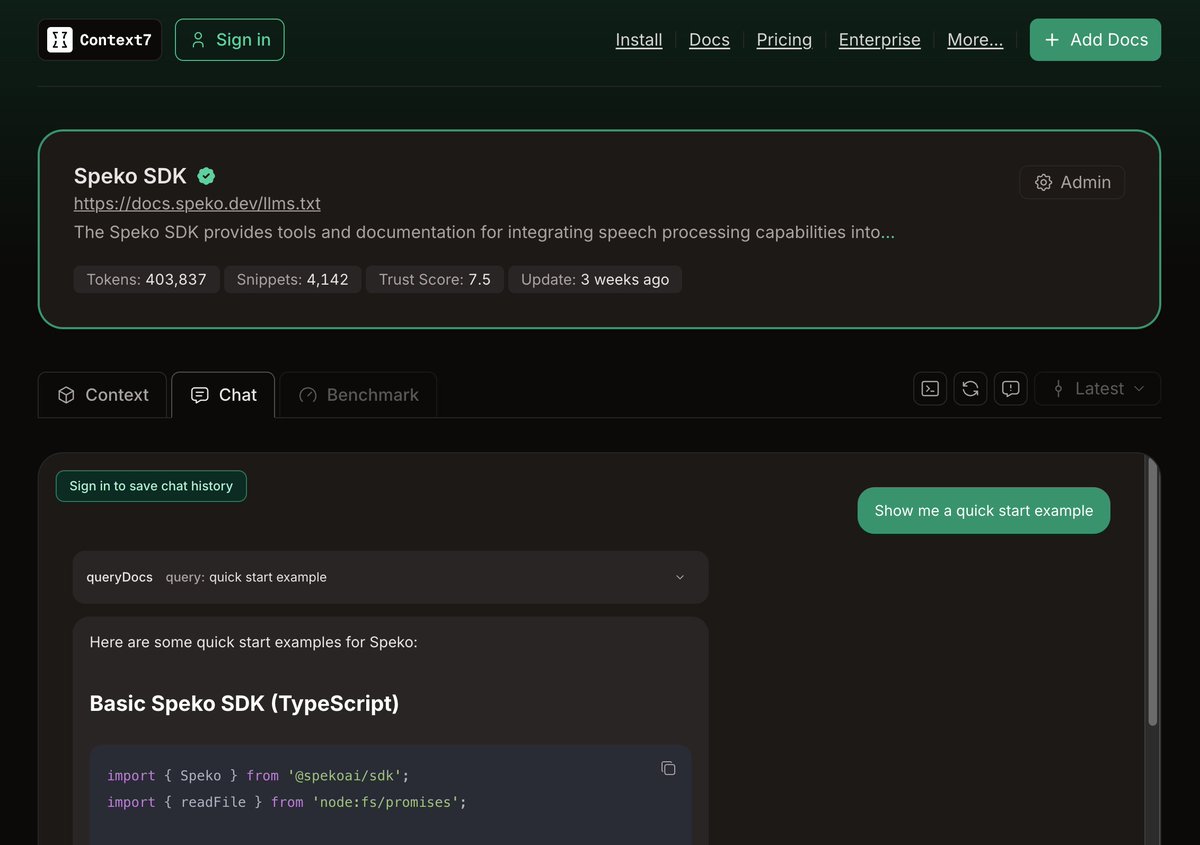Viewport: 1200px width, 845px height.
Task: Click the Tokens: 403,837 badge
Action: coord(146,279)
